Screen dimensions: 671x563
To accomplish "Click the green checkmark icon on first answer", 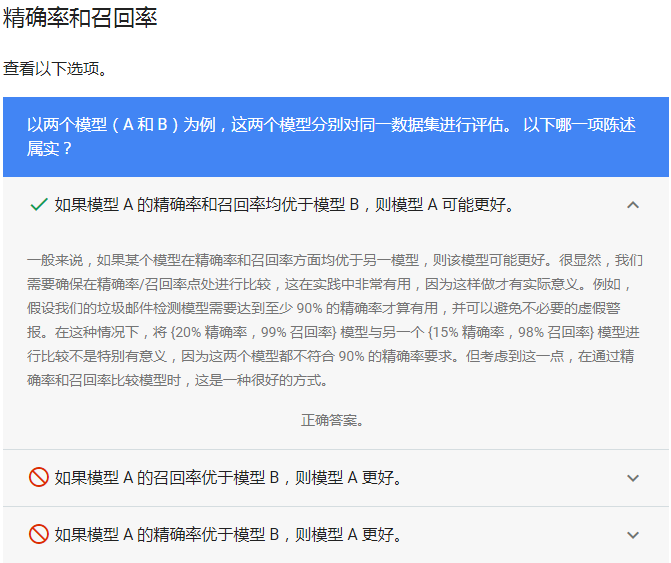I will click(39, 205).
